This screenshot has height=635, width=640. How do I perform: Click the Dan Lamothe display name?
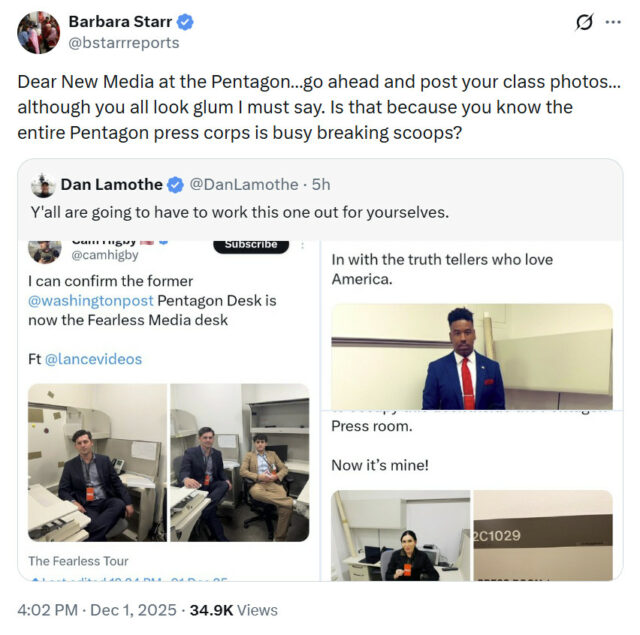(x=109, y=184)
